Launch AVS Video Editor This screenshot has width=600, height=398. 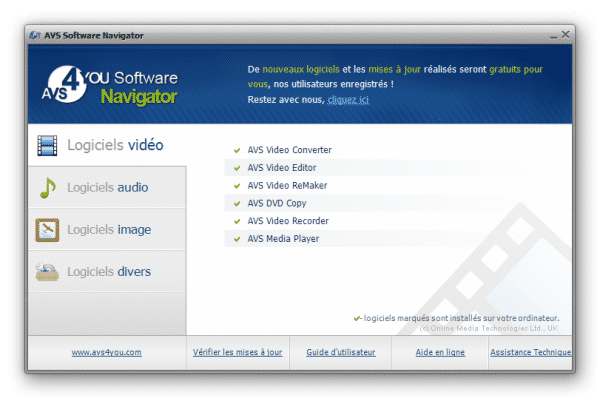point(282,168)
